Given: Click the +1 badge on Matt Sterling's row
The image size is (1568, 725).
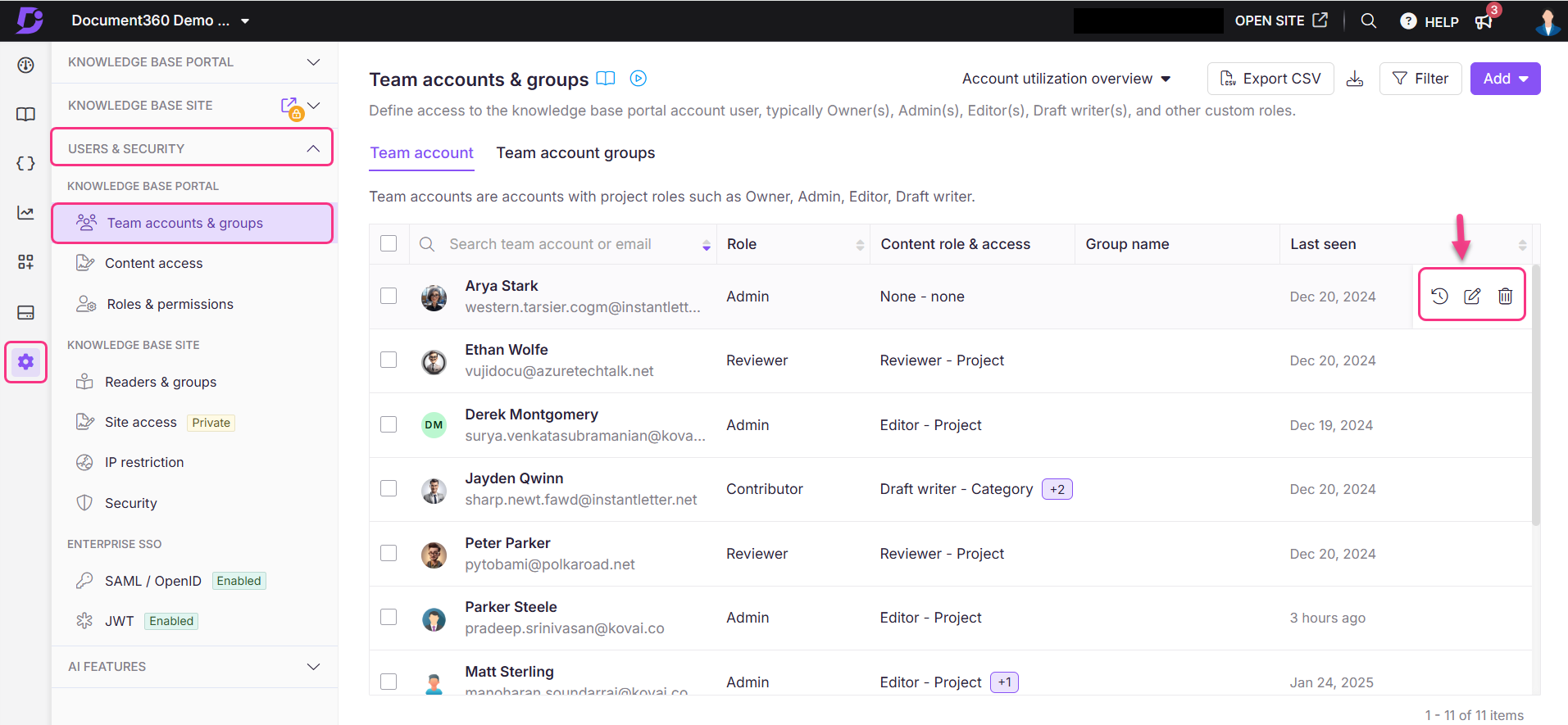Looking at the screenshot, I should [x=1004, y=682].
